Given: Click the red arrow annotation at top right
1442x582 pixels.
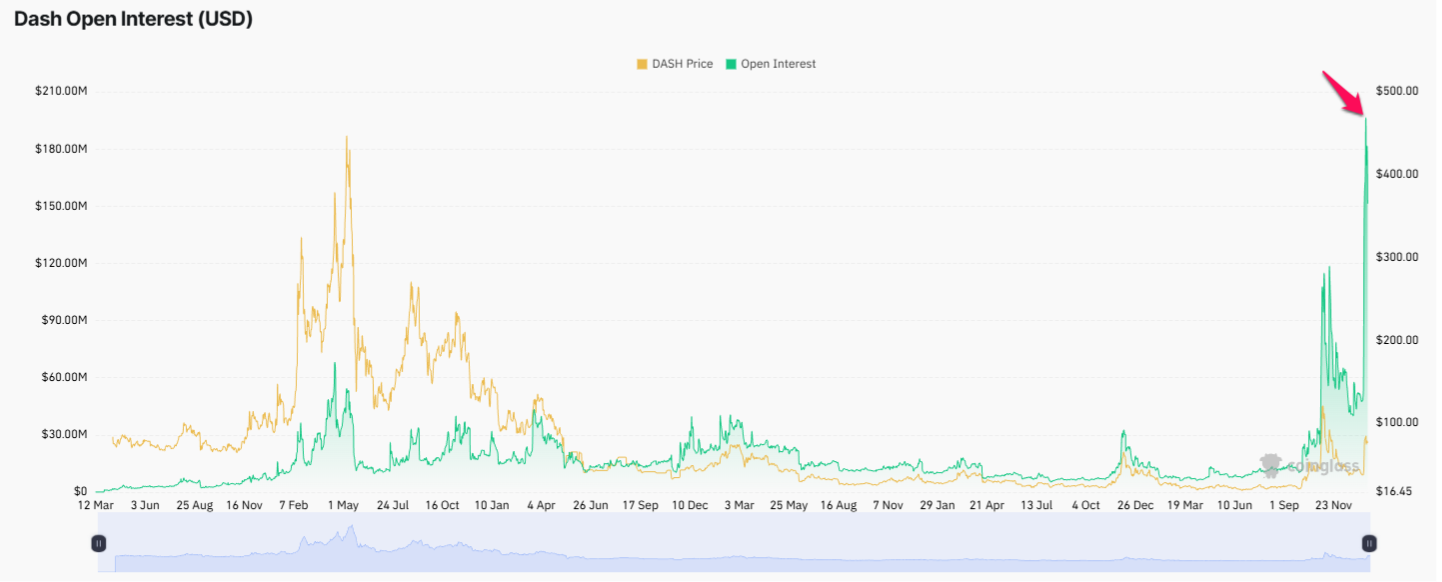Looking at the screenshot, I should 1344,93.
